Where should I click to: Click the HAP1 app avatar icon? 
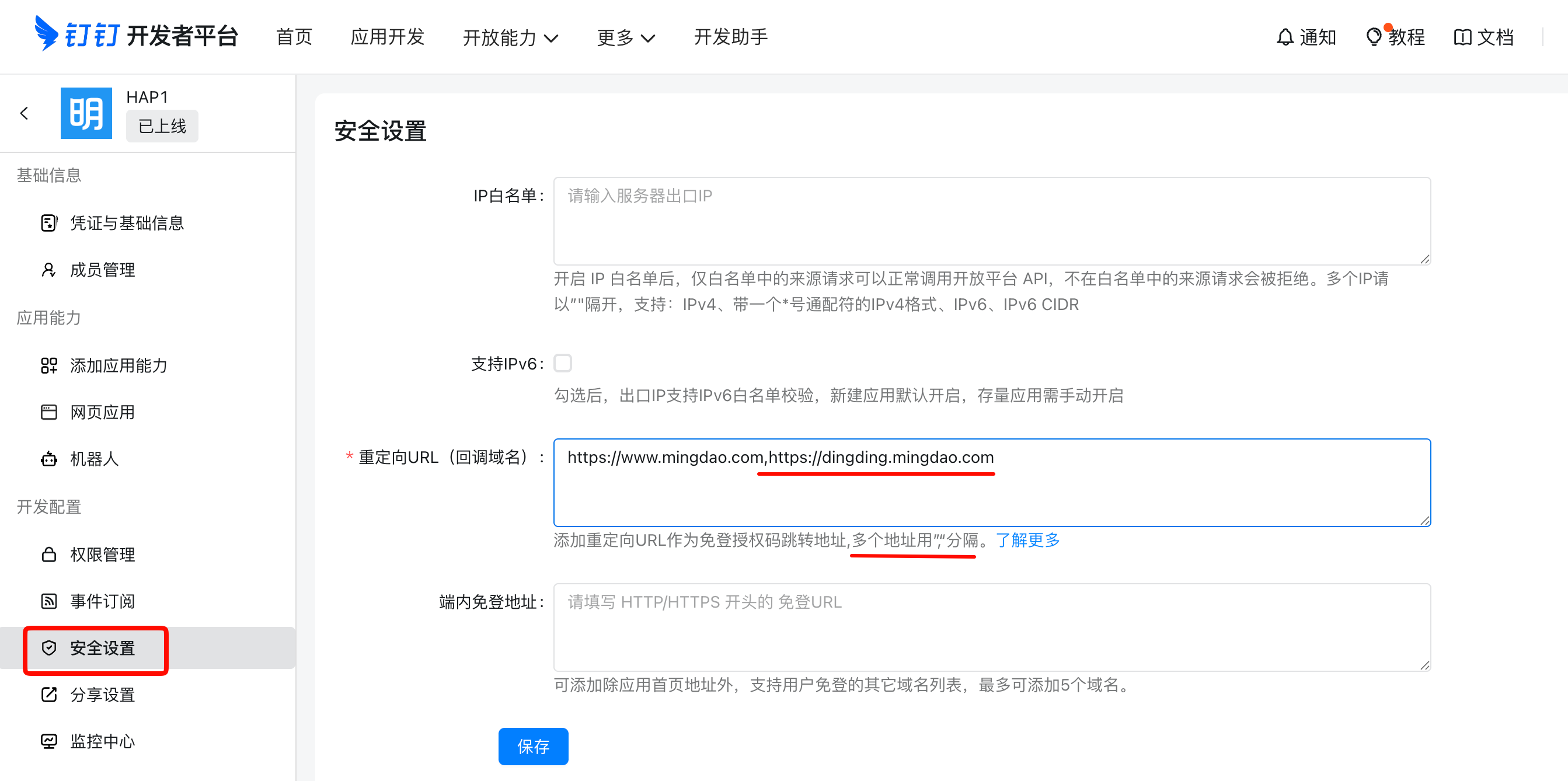(x=86, y=113)
